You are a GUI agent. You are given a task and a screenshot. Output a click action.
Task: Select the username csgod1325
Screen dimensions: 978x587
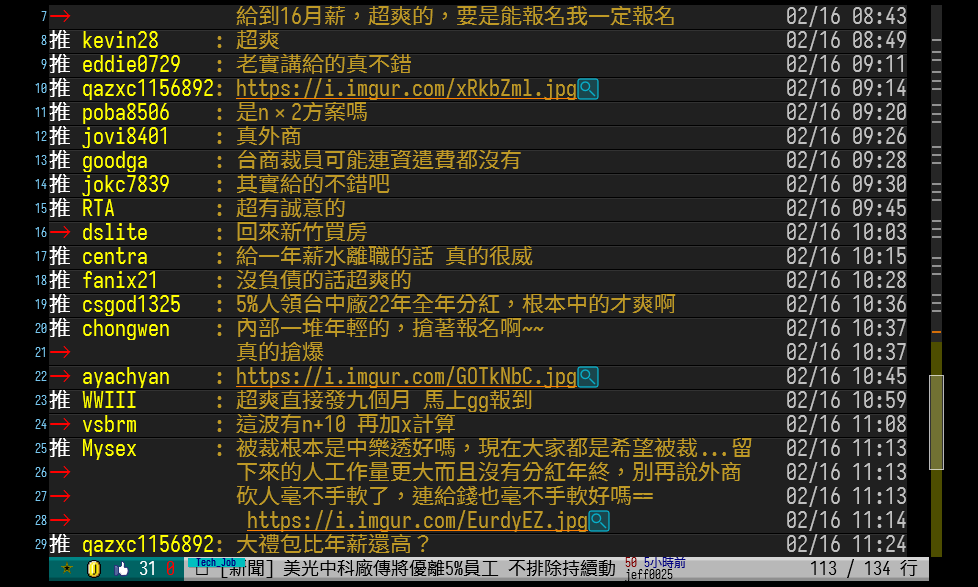(131, 305)
